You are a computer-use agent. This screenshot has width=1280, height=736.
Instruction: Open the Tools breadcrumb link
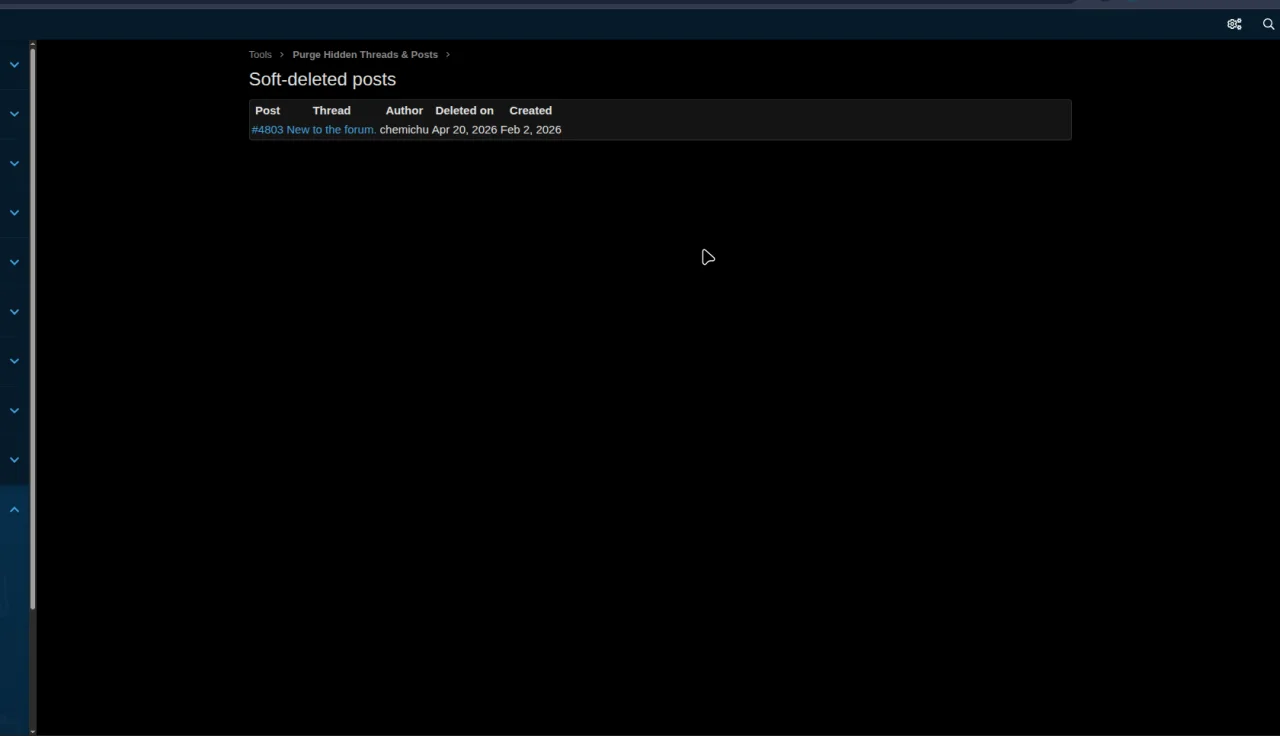(x=260, y=54)
